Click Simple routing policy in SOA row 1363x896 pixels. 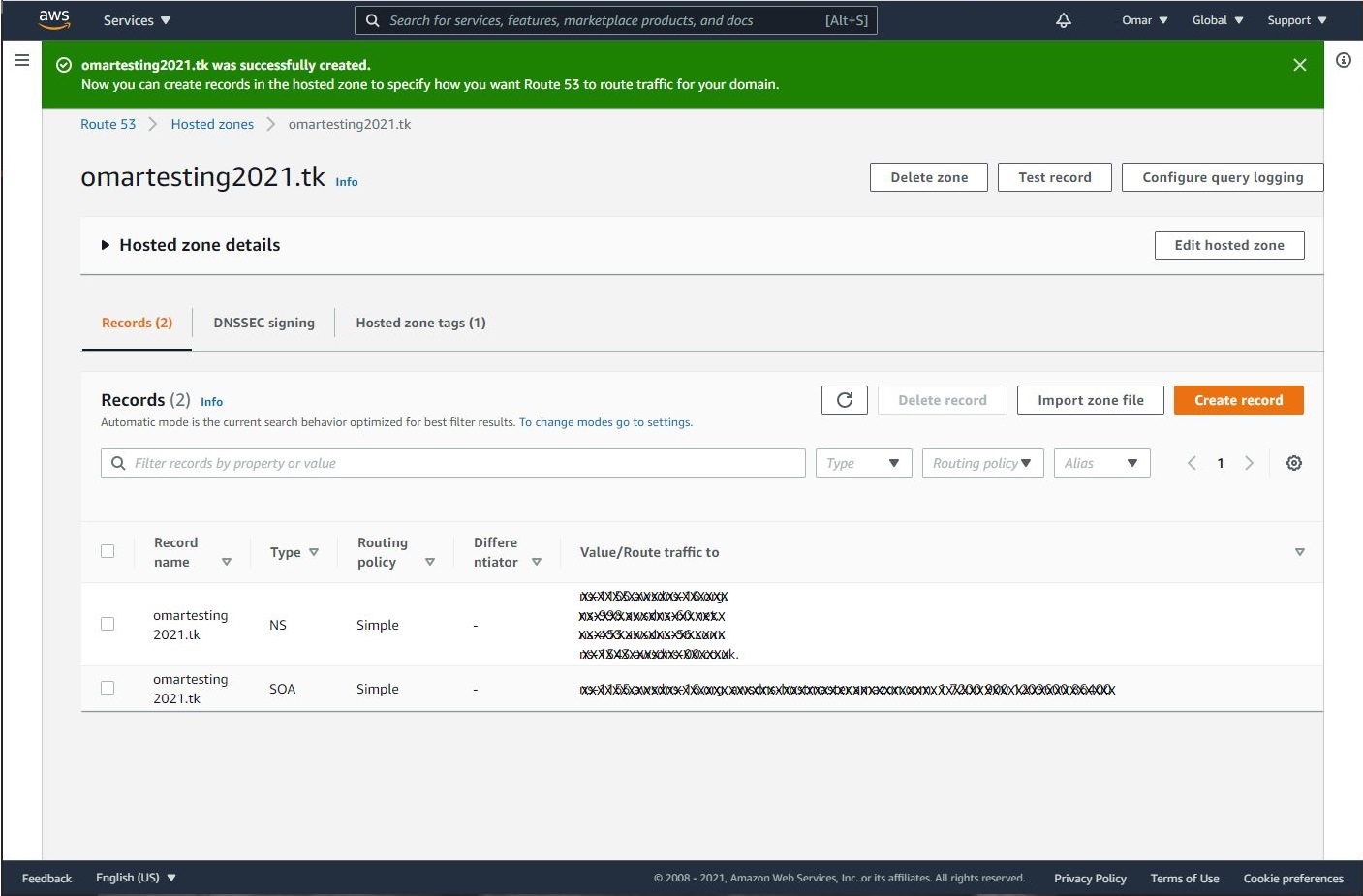point(378,689)
